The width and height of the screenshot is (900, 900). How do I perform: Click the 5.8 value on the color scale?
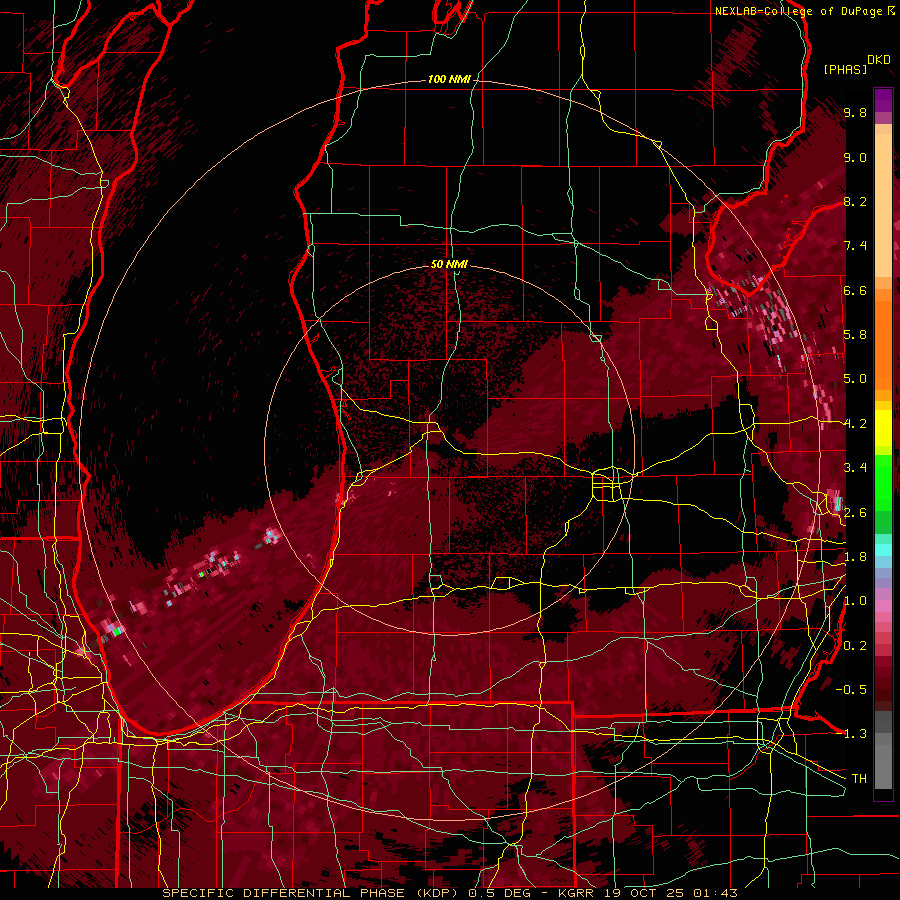point(855,335)
